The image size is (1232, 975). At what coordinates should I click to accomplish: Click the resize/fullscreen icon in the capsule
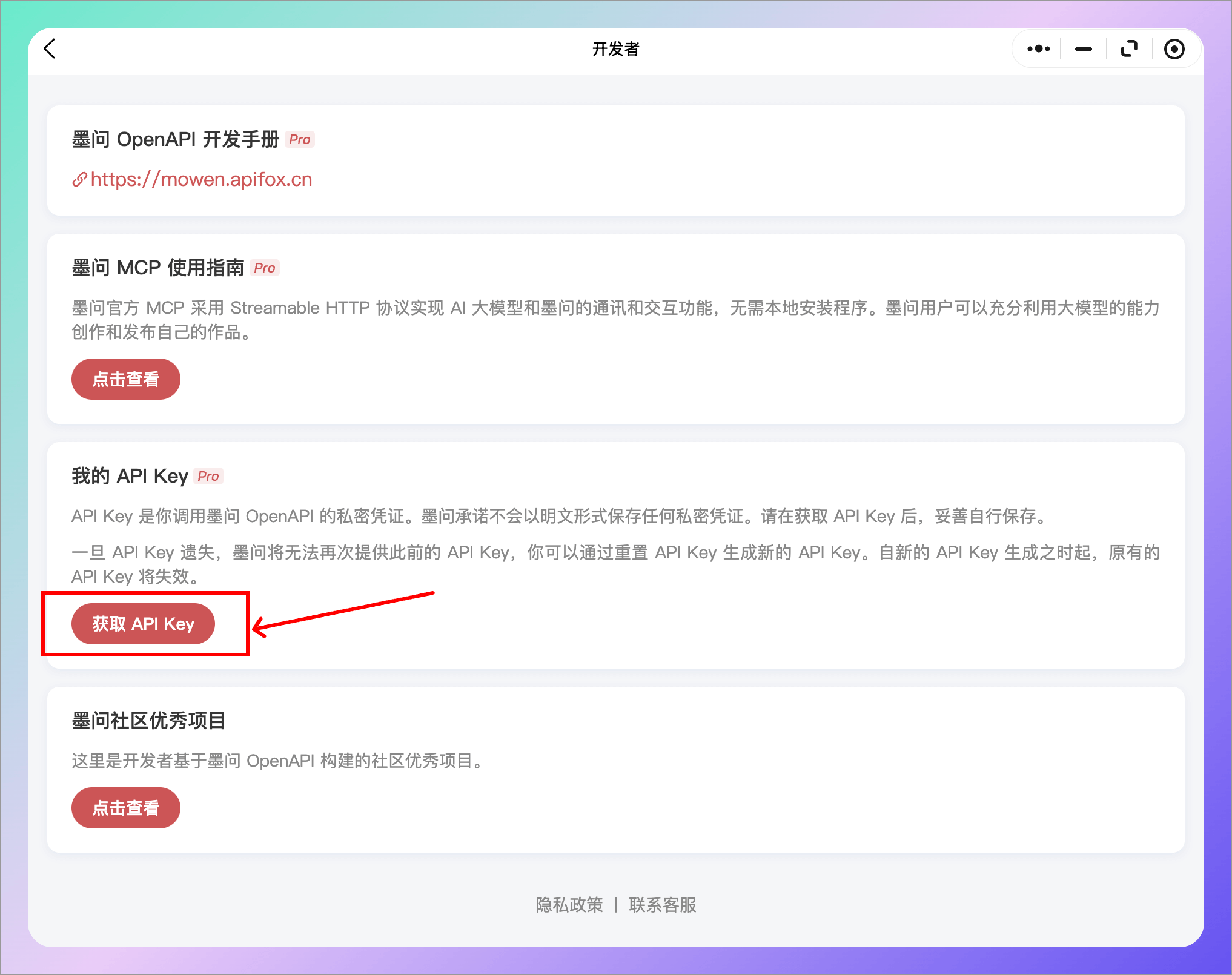[x=1128, y=48]
